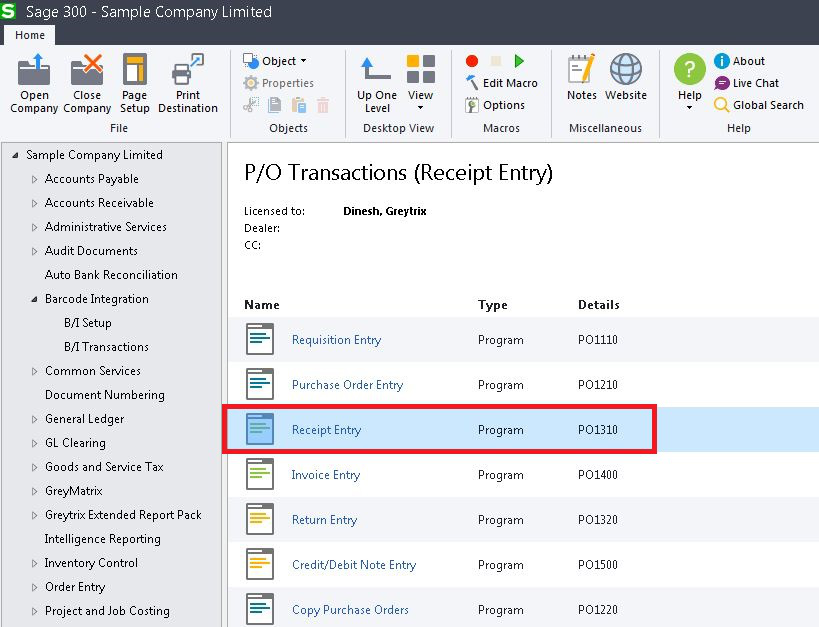The height and width of the screenshot is (627, 819).
Task: Open the Object dropdown menu
Action: [x=276, y=61]
